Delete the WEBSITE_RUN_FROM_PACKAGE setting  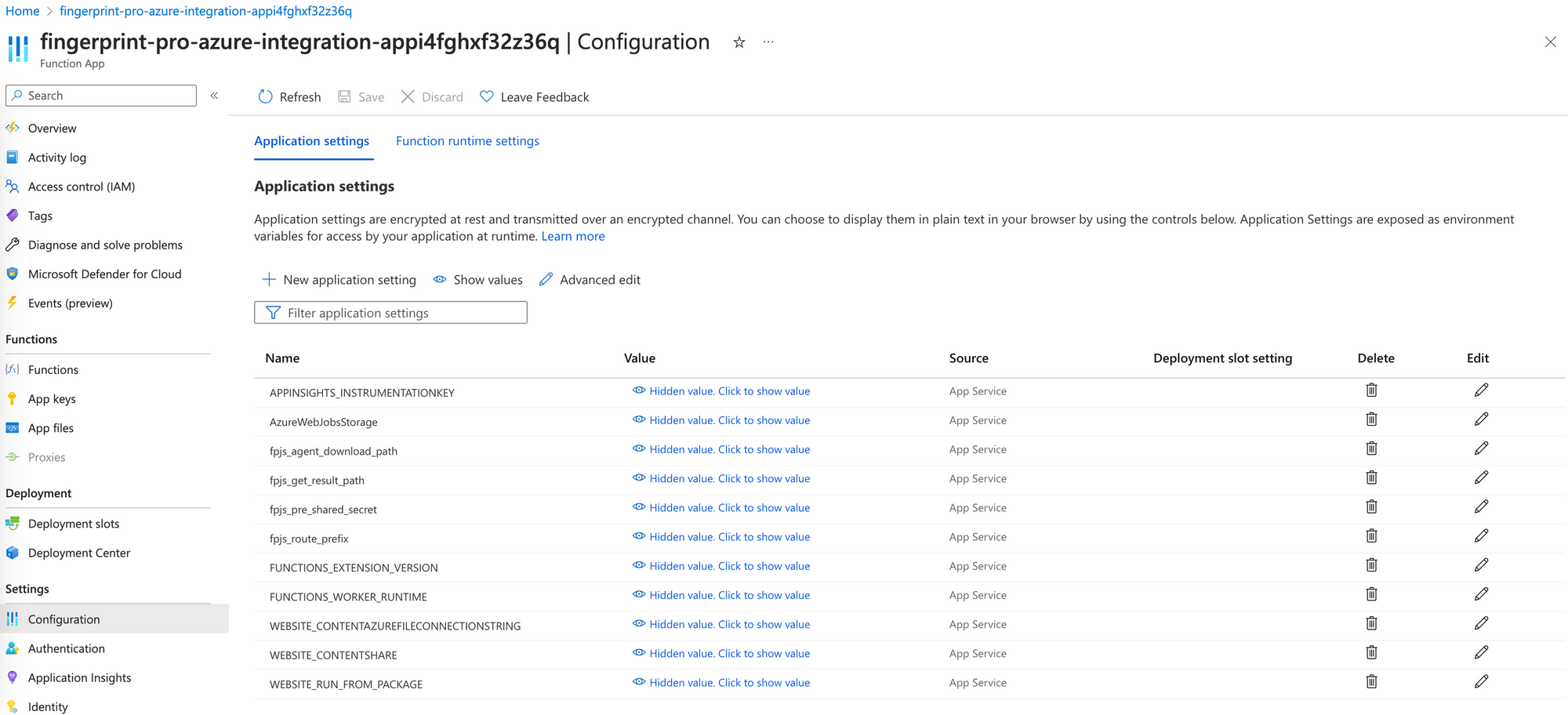click(x=1371, y=681)
